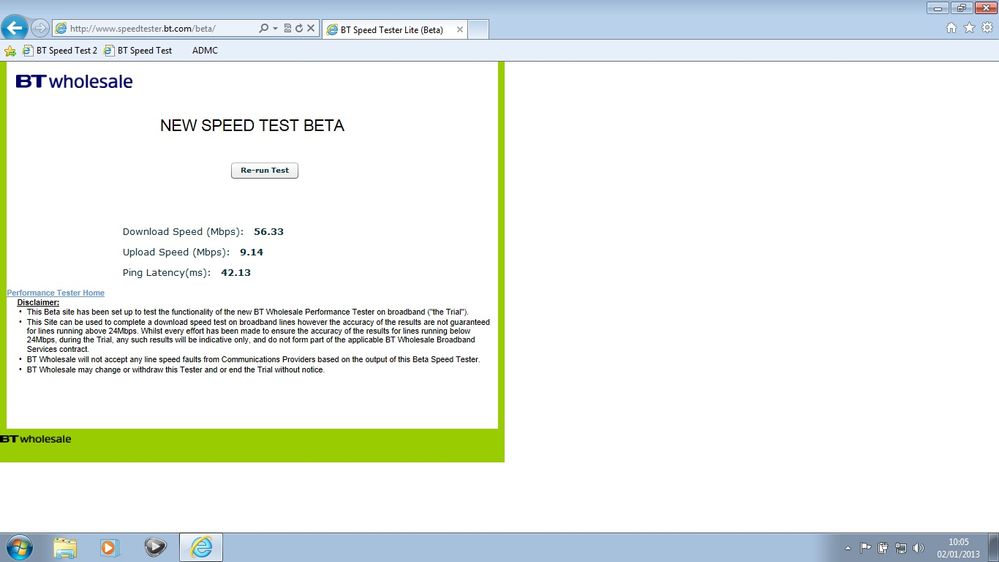999x562 pixels.
Task: Refresh the page with the reload icon
Action: [299, 28]
